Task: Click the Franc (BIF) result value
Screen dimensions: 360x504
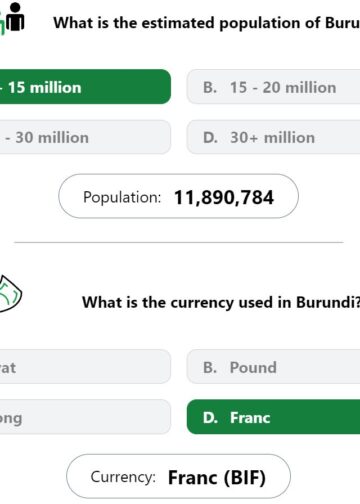Action: coord(217,477)
